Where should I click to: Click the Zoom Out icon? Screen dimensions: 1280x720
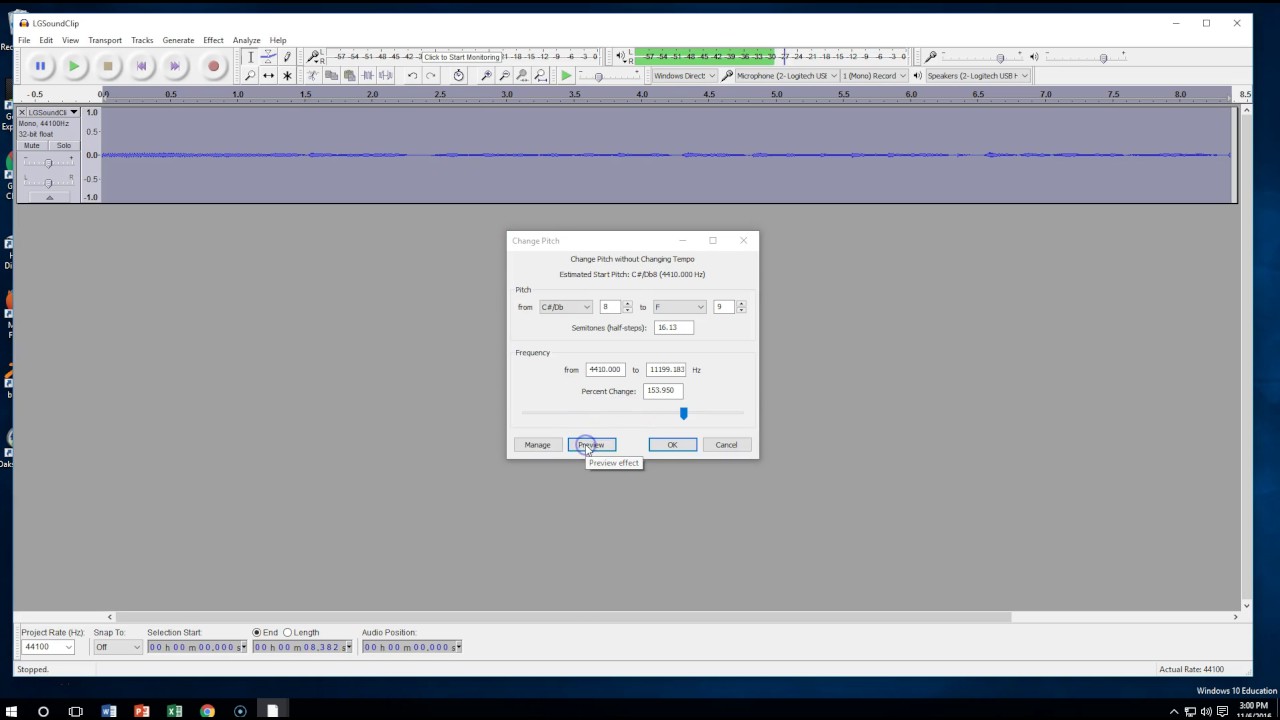coord(504,75)
